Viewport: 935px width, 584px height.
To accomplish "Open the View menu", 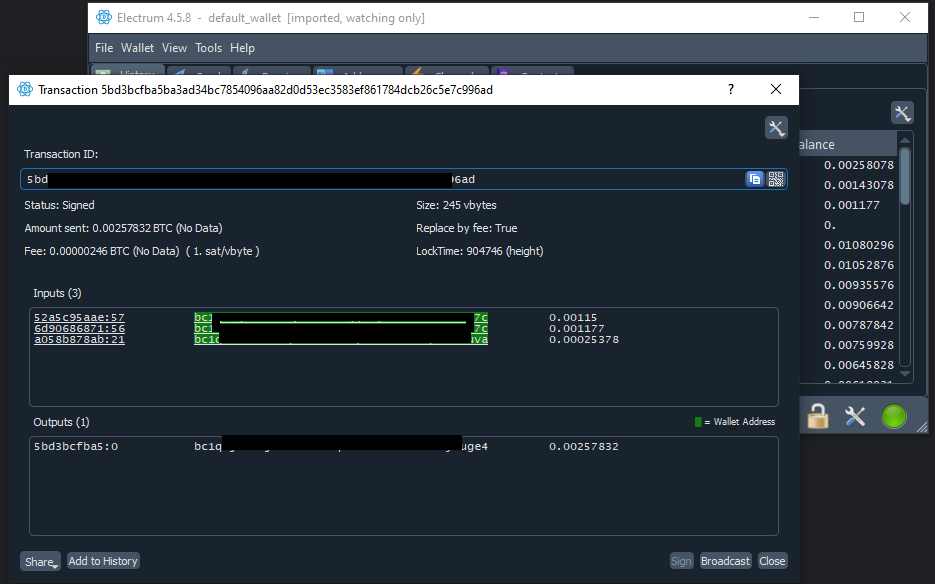I will coord(174,48).
